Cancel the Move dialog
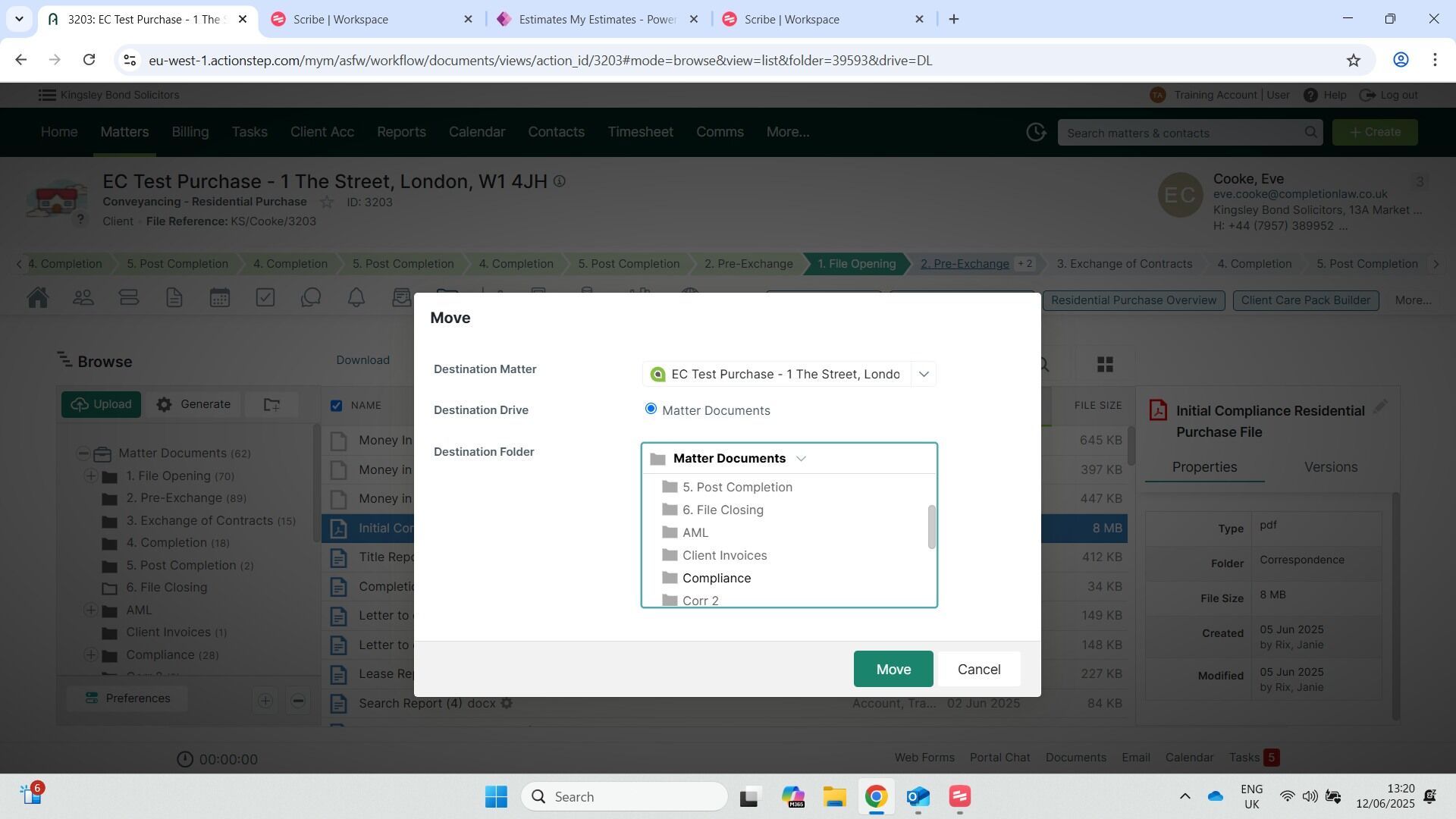The height and width of the screenshot is (819, 1456). (x=978, y=669)
